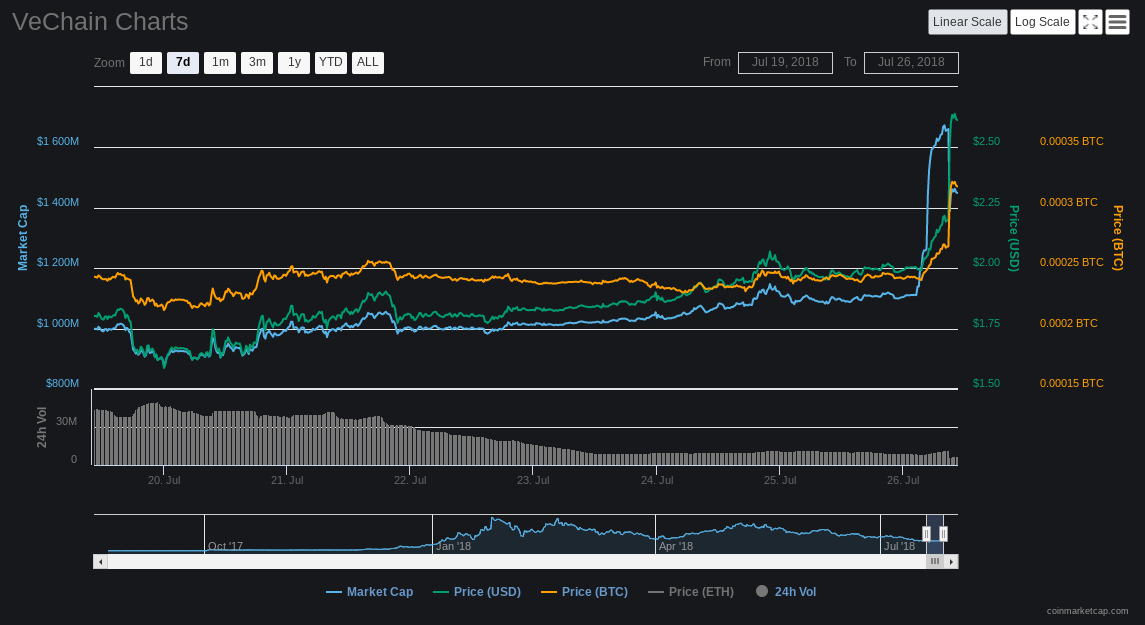The height and width of the screenshot is (625, 1145).
Task: Click the 25. Jul axis label
Action: click(x=780, y=480)
